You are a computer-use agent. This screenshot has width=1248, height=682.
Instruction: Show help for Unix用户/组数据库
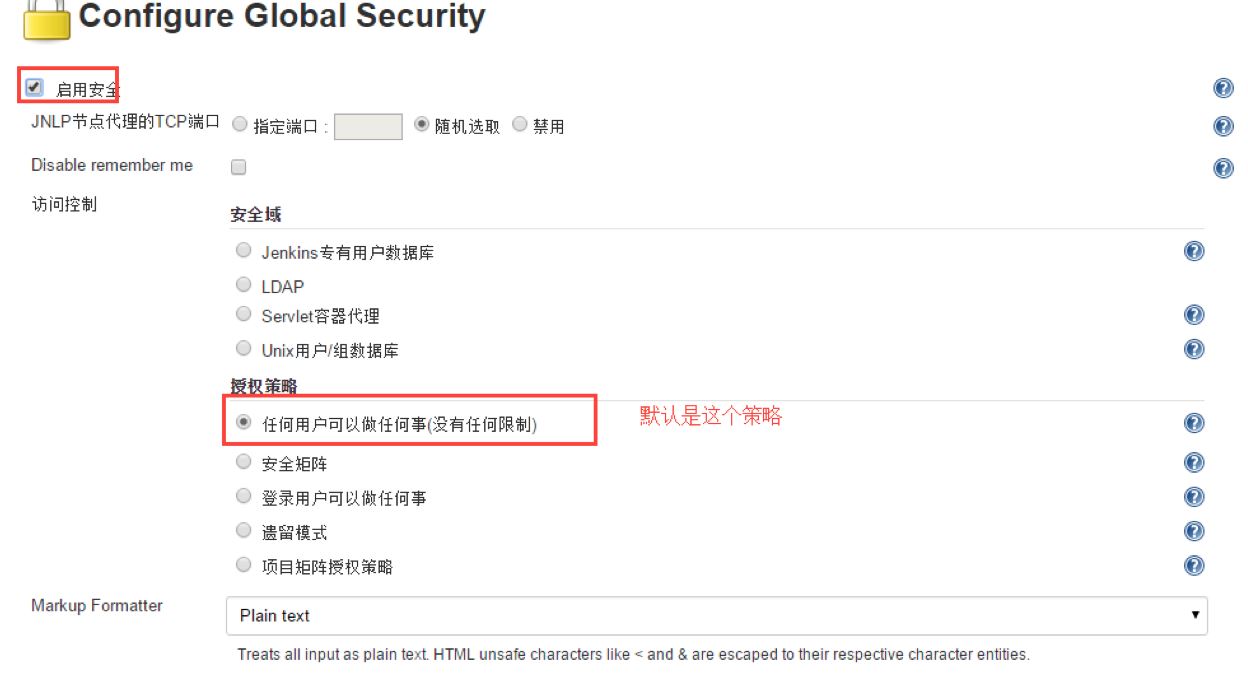1193,349
